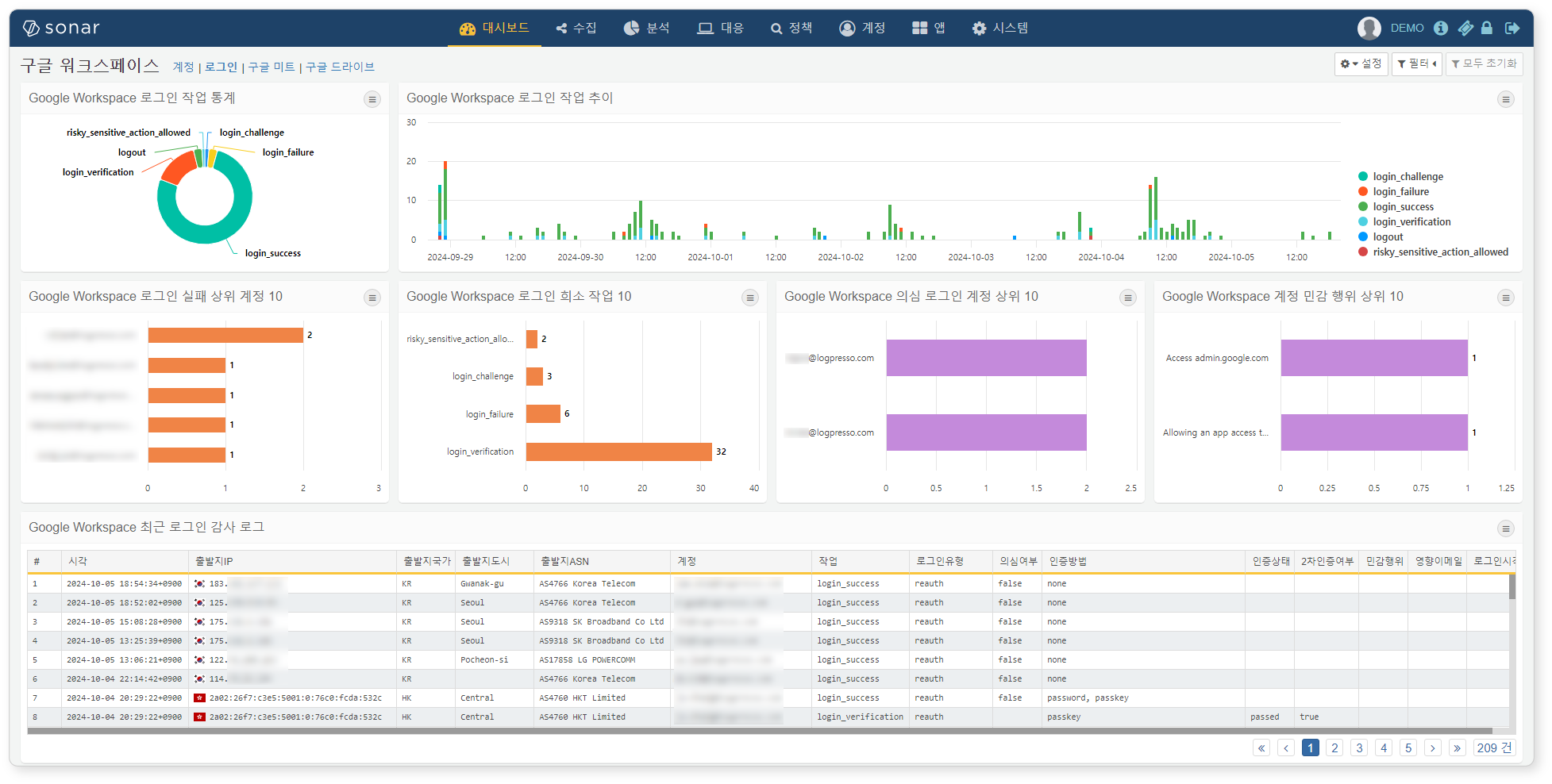The image size is (1552, 784).
Task: Go to page 3 of log table
Action: click(x=1360, y=748)
